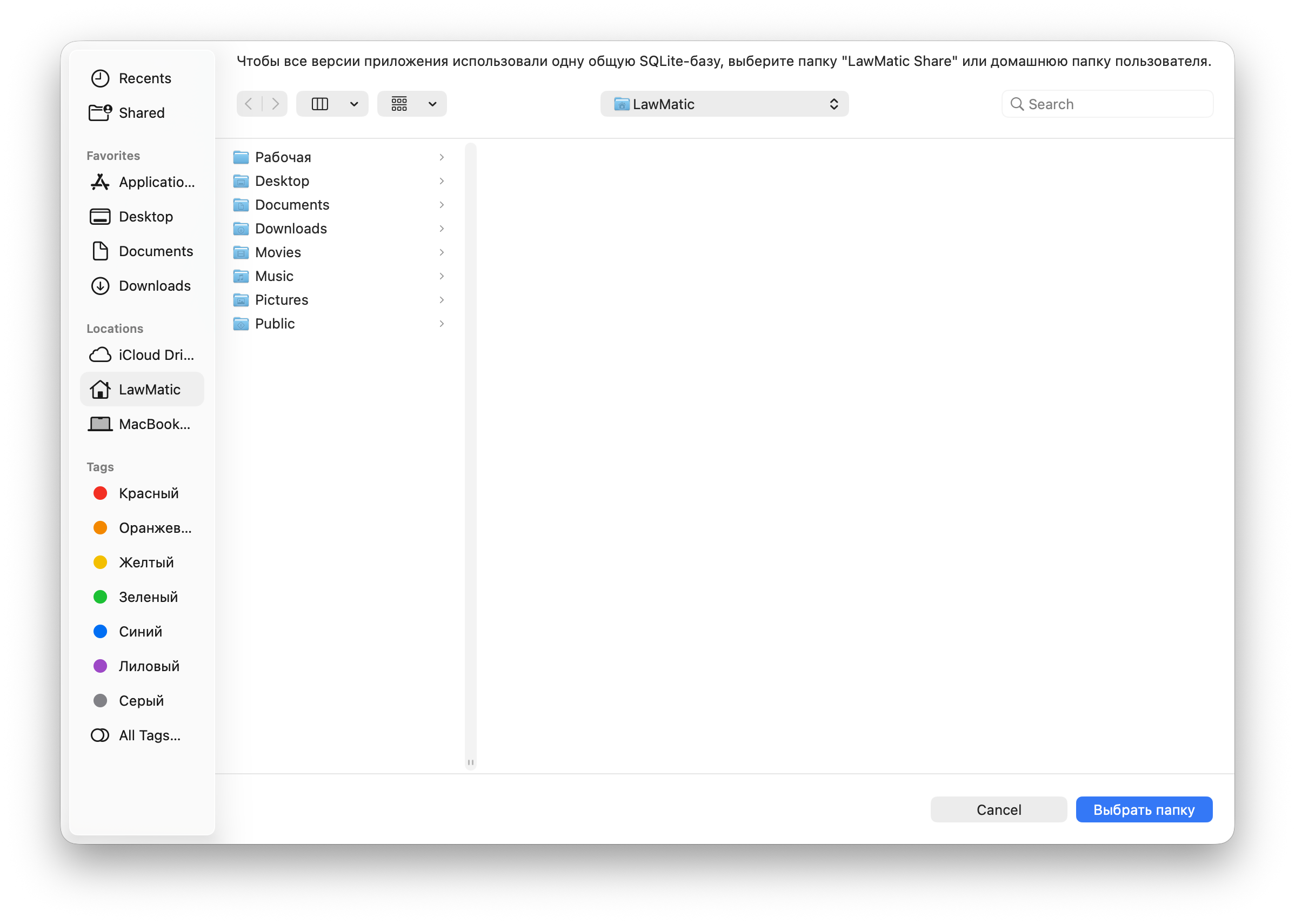Open All Tags… in sidebar

(x=149, y=735)
